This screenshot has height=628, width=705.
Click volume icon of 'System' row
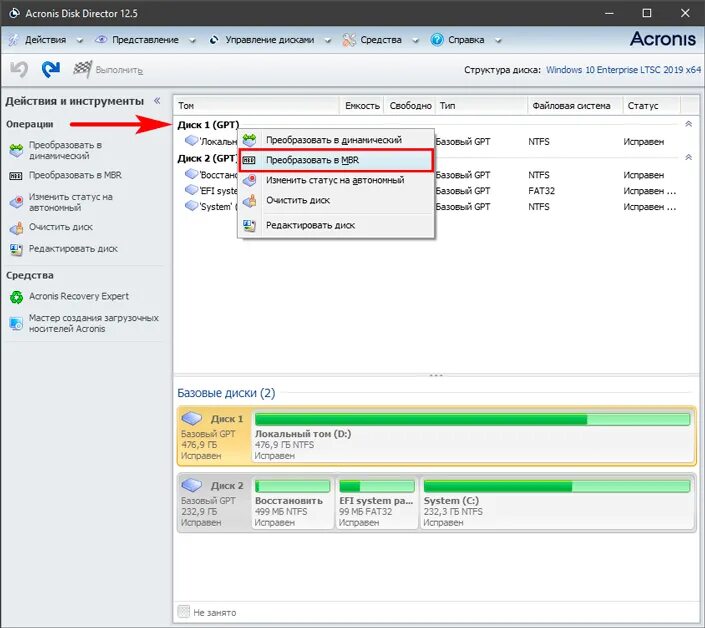(192, 206)
